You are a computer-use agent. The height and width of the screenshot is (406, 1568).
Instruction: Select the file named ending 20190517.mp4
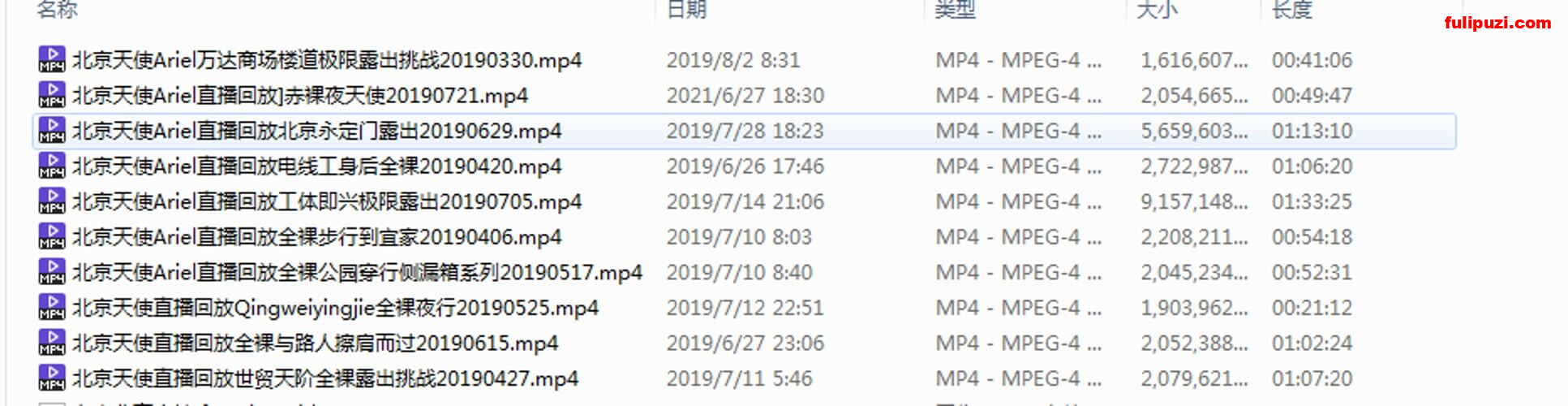(x=744, y=272)
